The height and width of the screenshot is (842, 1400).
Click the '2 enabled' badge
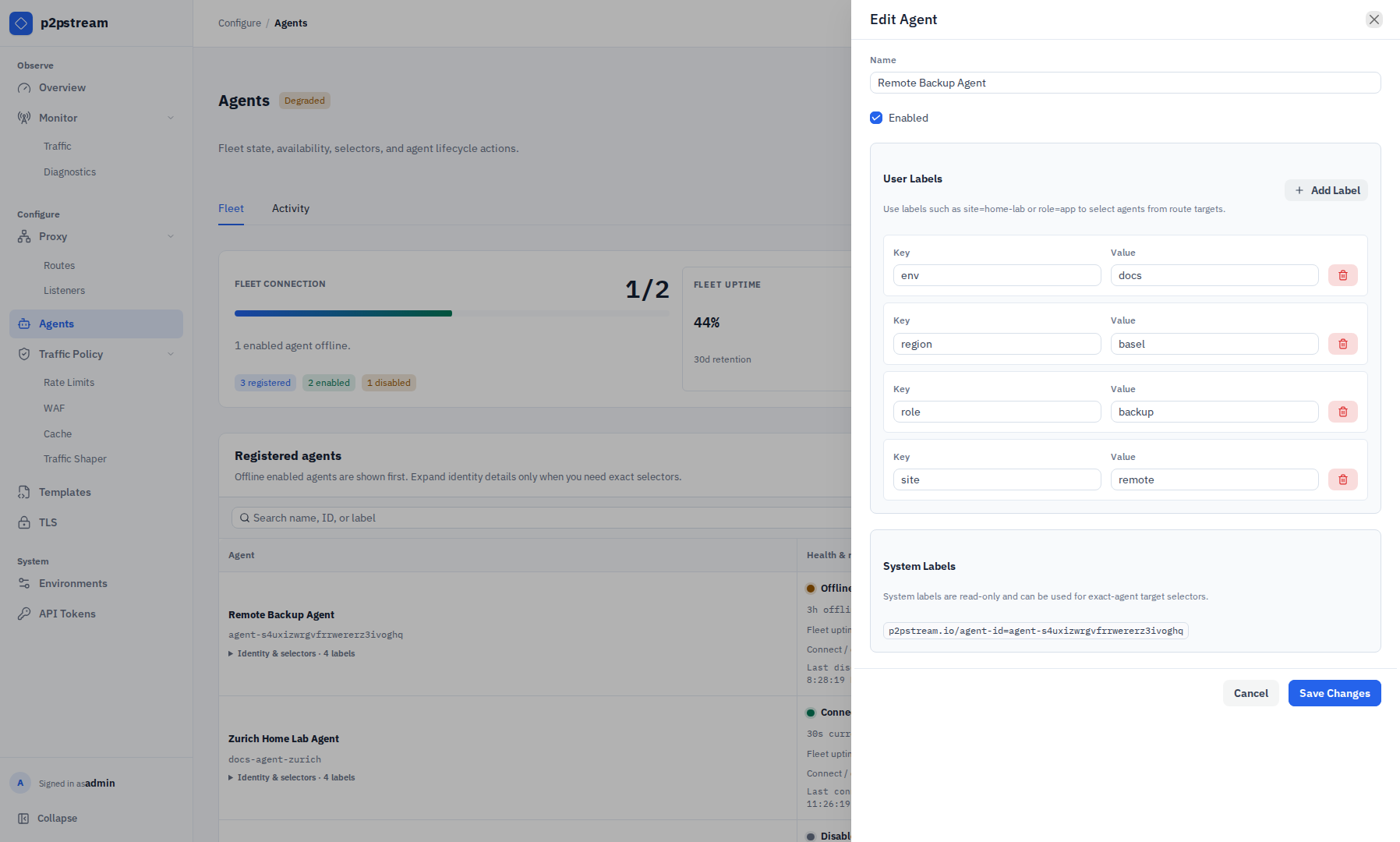329,383
